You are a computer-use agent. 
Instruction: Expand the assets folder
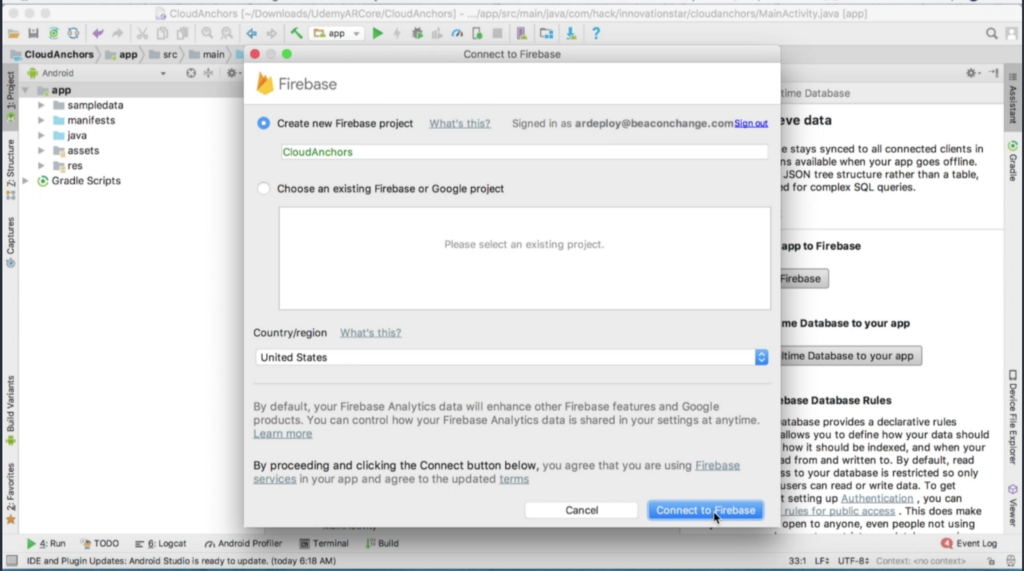click(x=41, y=150)
